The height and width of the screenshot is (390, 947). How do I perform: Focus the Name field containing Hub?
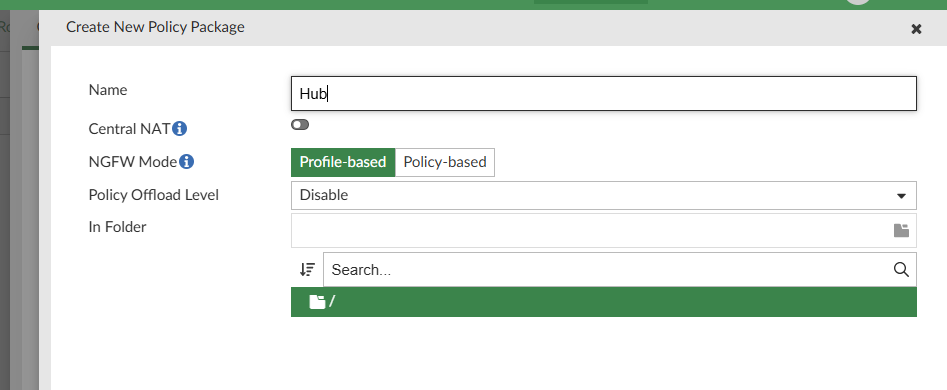604,94
